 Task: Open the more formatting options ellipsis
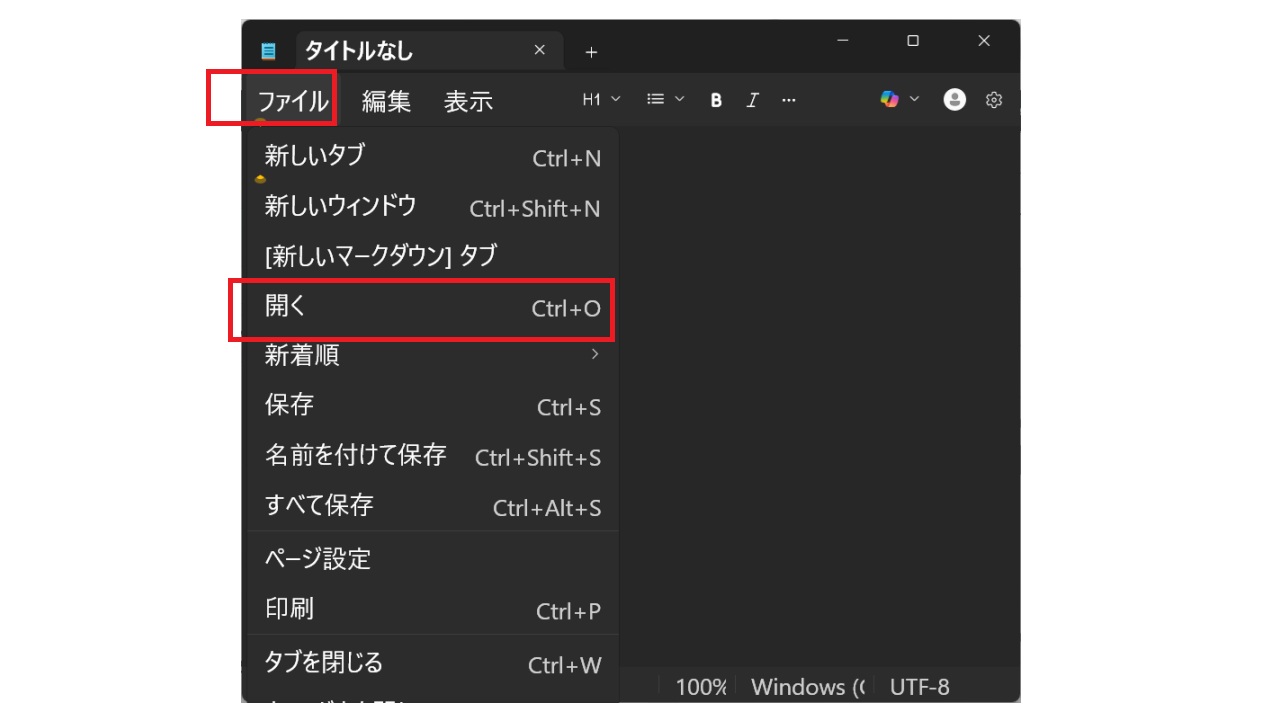point(789,100)
